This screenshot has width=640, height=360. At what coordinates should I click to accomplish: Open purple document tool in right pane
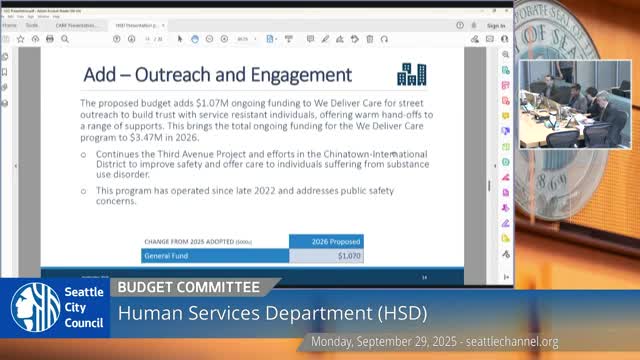(506, 192)
